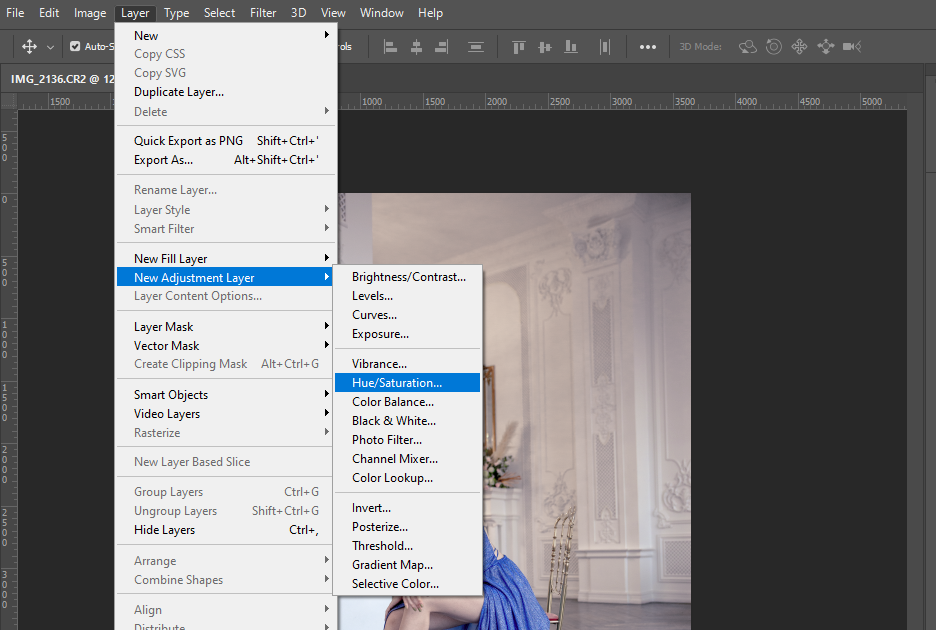This screenshot has height=630, width=936.
Task: Open the Image menu
Action: pyautogui.click(x=90, y=13)
